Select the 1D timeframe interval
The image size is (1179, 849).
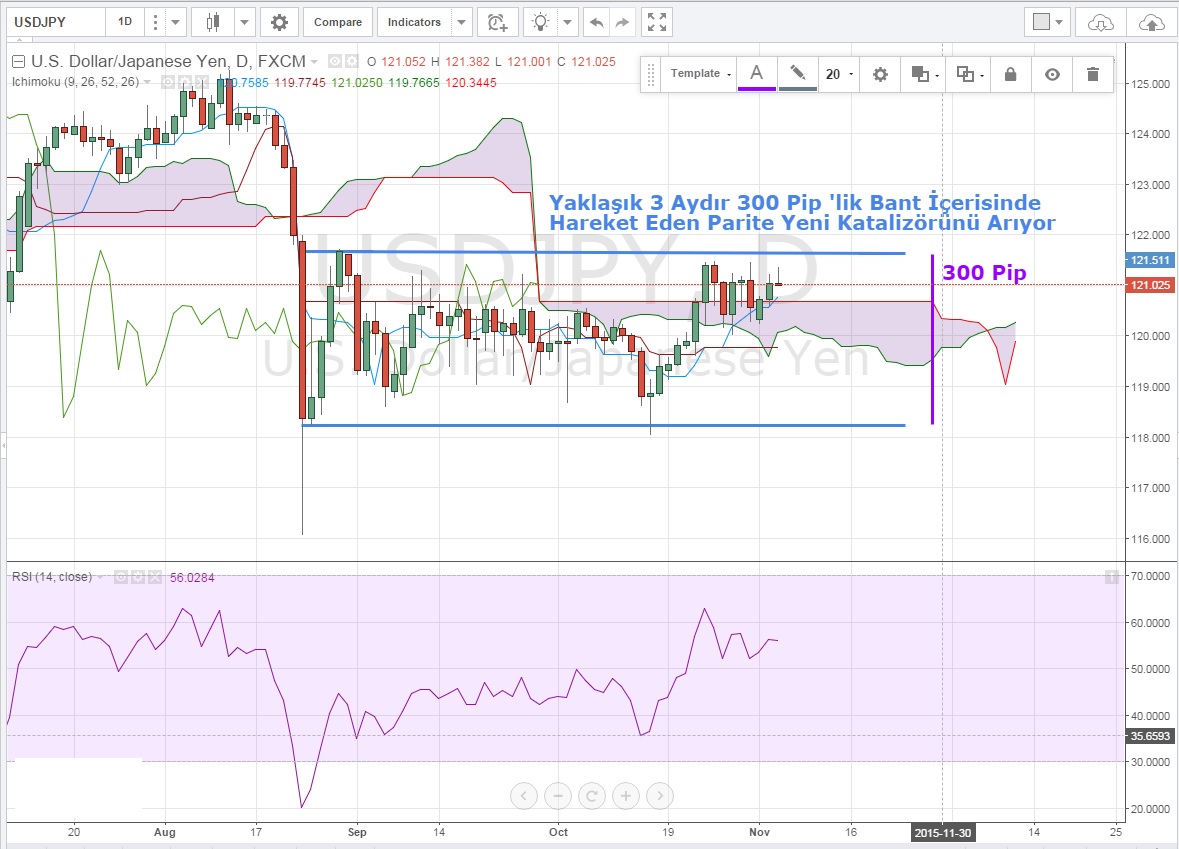(x=124, y=22)
